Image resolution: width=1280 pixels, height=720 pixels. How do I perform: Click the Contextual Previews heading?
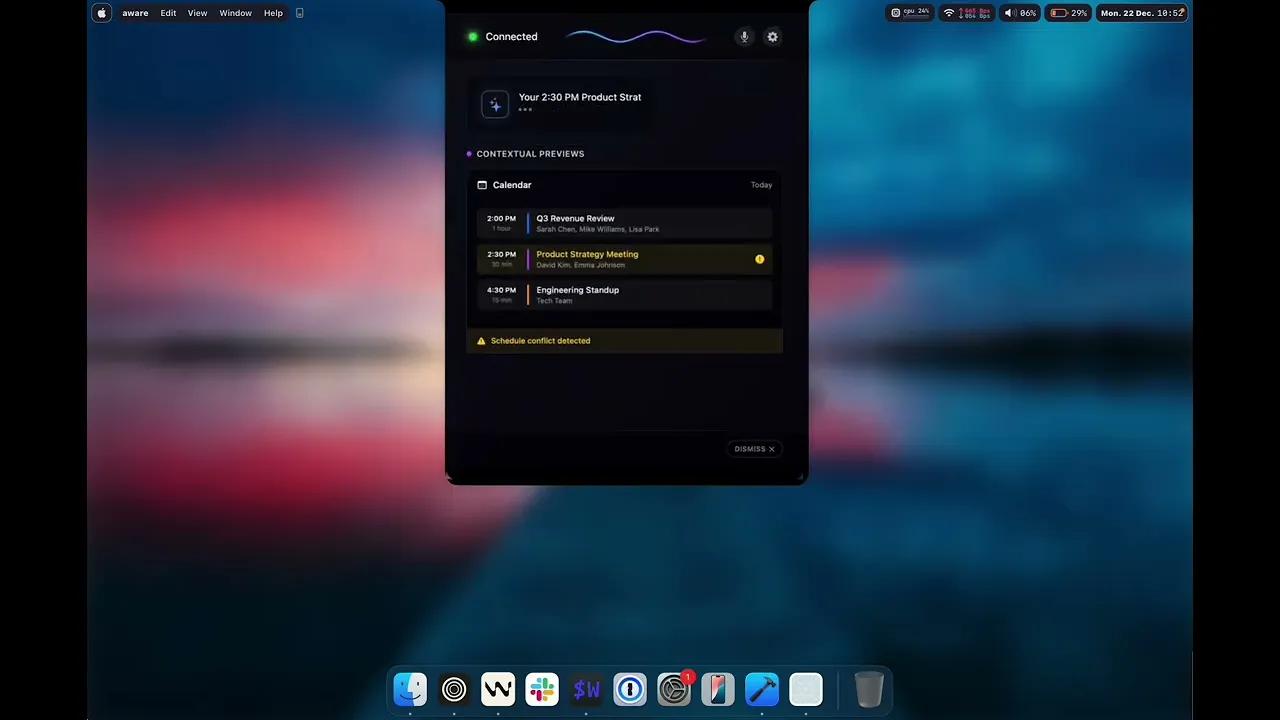(x=530, y=154)
